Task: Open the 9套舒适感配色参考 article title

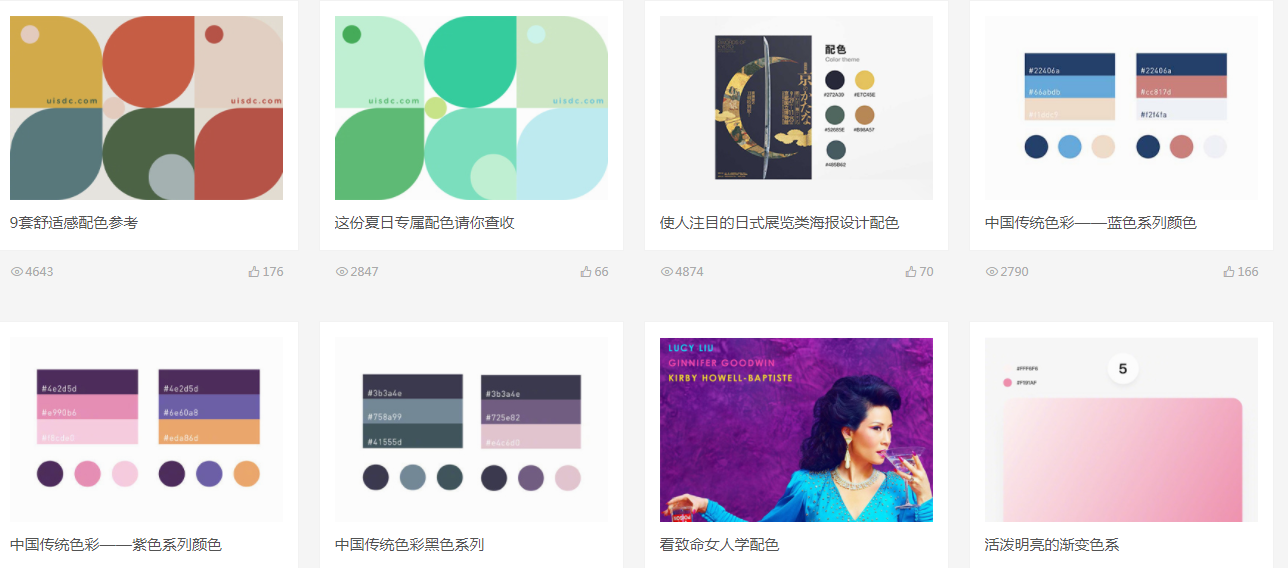Action: [x=74, y=222]
